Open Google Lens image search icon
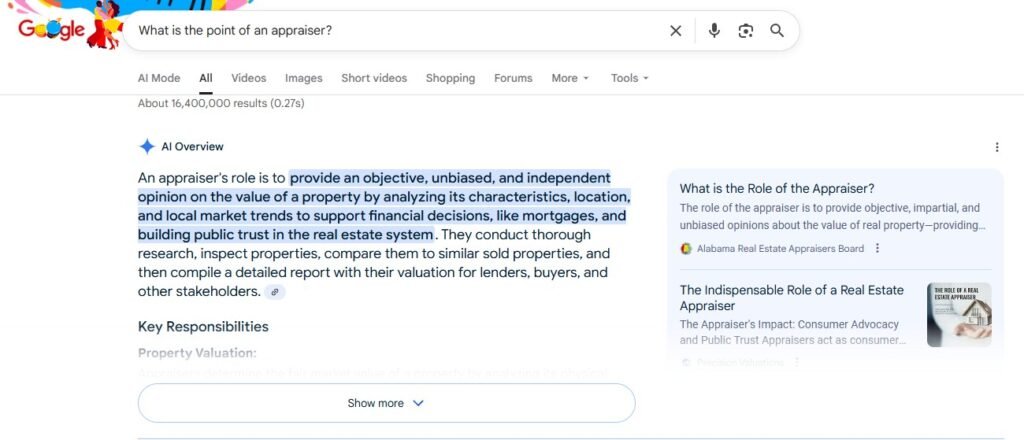1024x440 pixels. 745,31
